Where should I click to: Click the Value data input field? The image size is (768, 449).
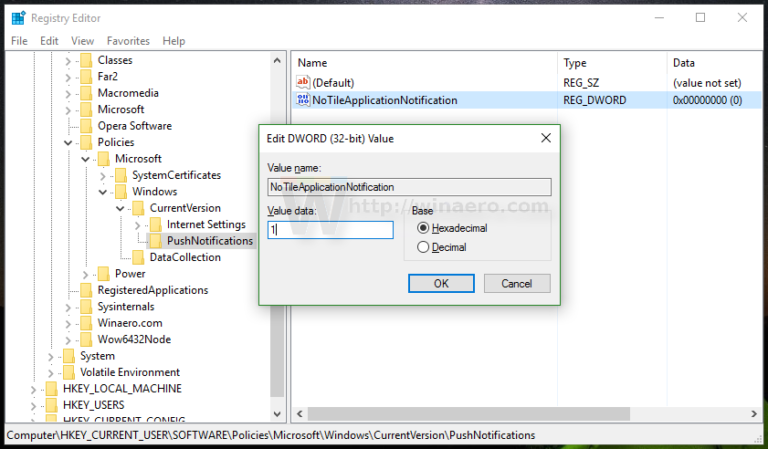click(x=330, y=230)
